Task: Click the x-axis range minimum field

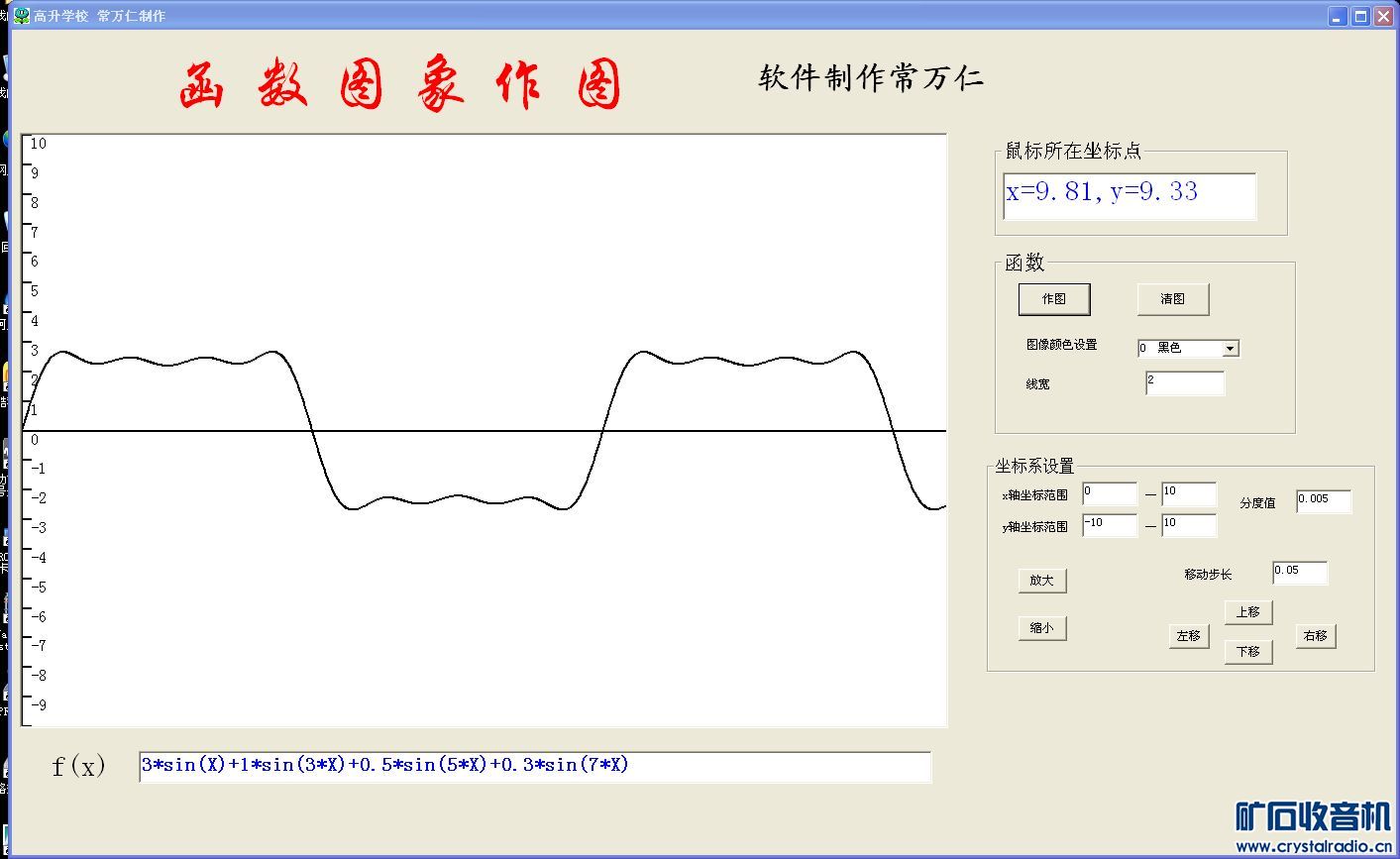Action: (x=1110, y=494)
